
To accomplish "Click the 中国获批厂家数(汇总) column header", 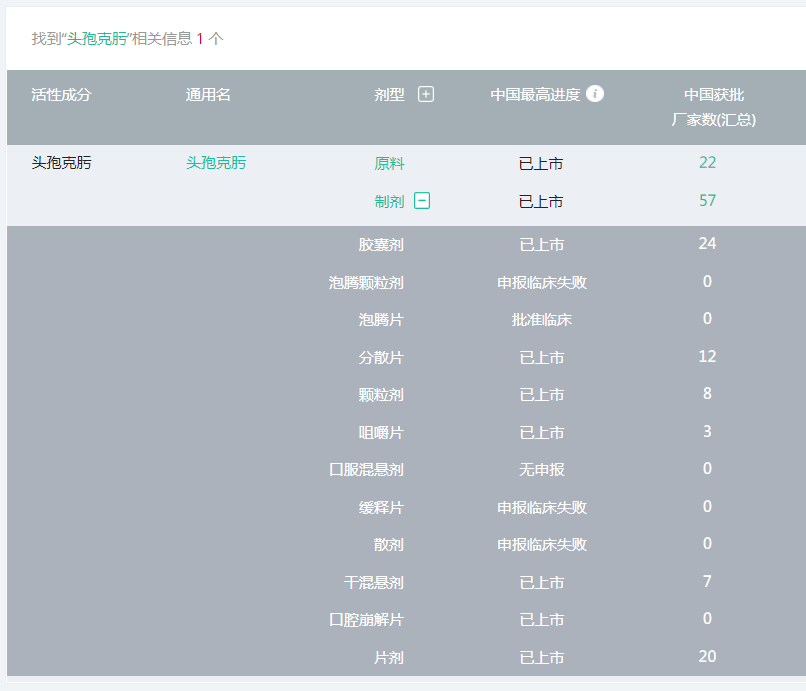I will pyautogui.click(x=713, y=107).
